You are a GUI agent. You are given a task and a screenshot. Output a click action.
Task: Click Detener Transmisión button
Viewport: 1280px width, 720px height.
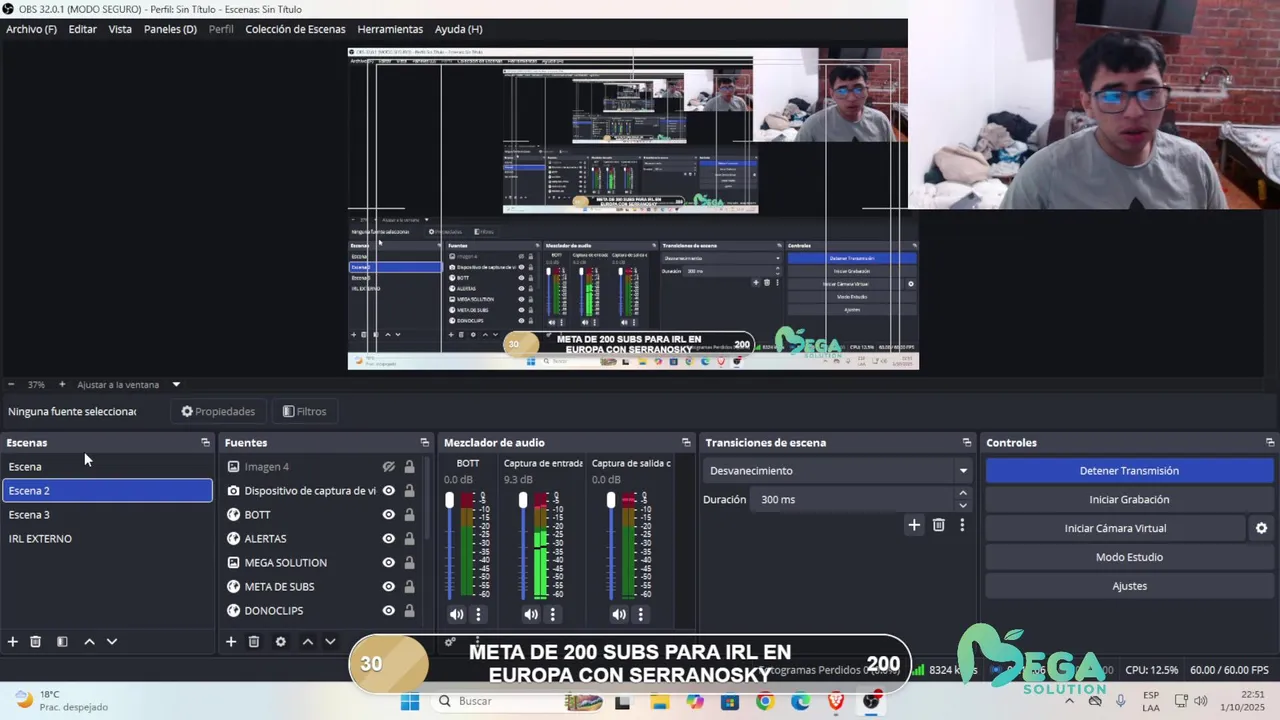[x=1129, y=471]
